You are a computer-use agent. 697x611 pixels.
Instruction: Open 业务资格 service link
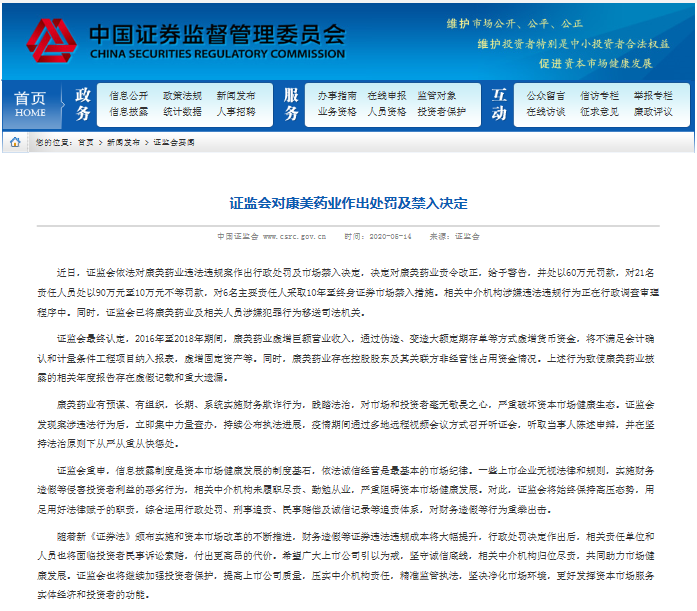(x=337, y=112)
